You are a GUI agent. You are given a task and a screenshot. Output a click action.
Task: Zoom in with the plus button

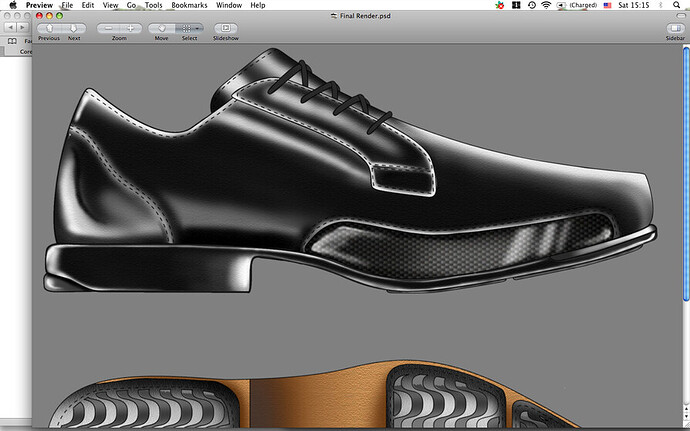pos(130,28)
